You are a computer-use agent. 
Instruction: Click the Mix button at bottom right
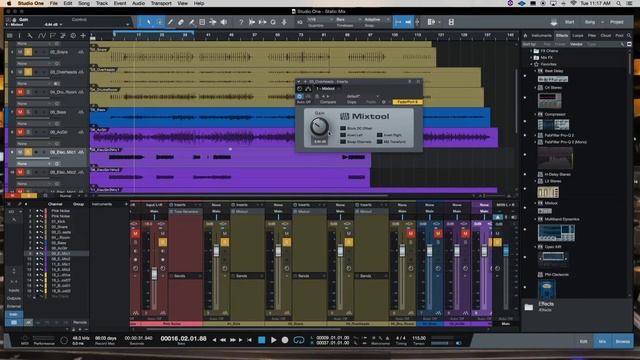(x=602, y=341)
